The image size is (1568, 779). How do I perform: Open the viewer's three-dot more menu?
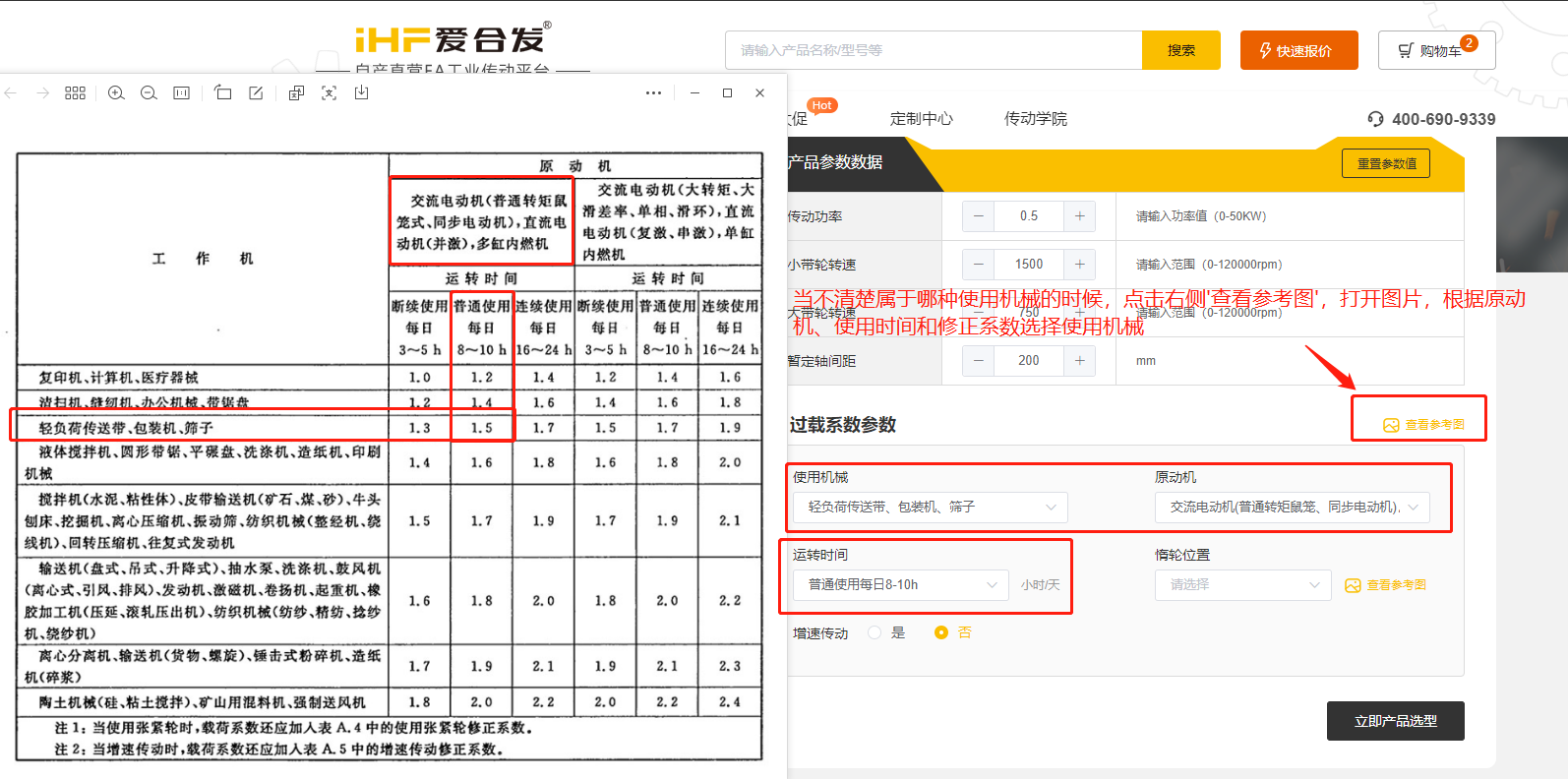[653, 93]
